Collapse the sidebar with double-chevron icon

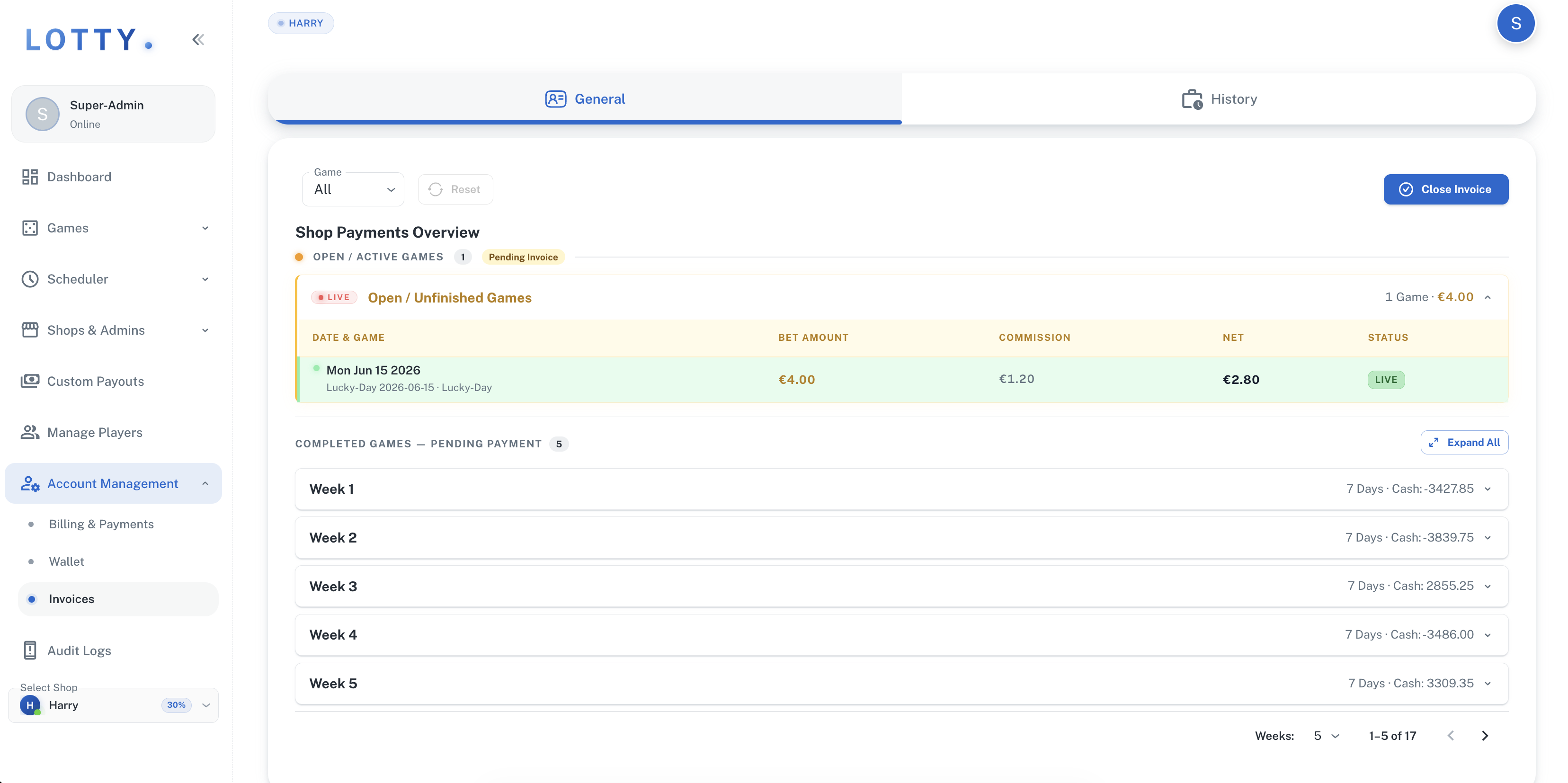pos(198,40)
